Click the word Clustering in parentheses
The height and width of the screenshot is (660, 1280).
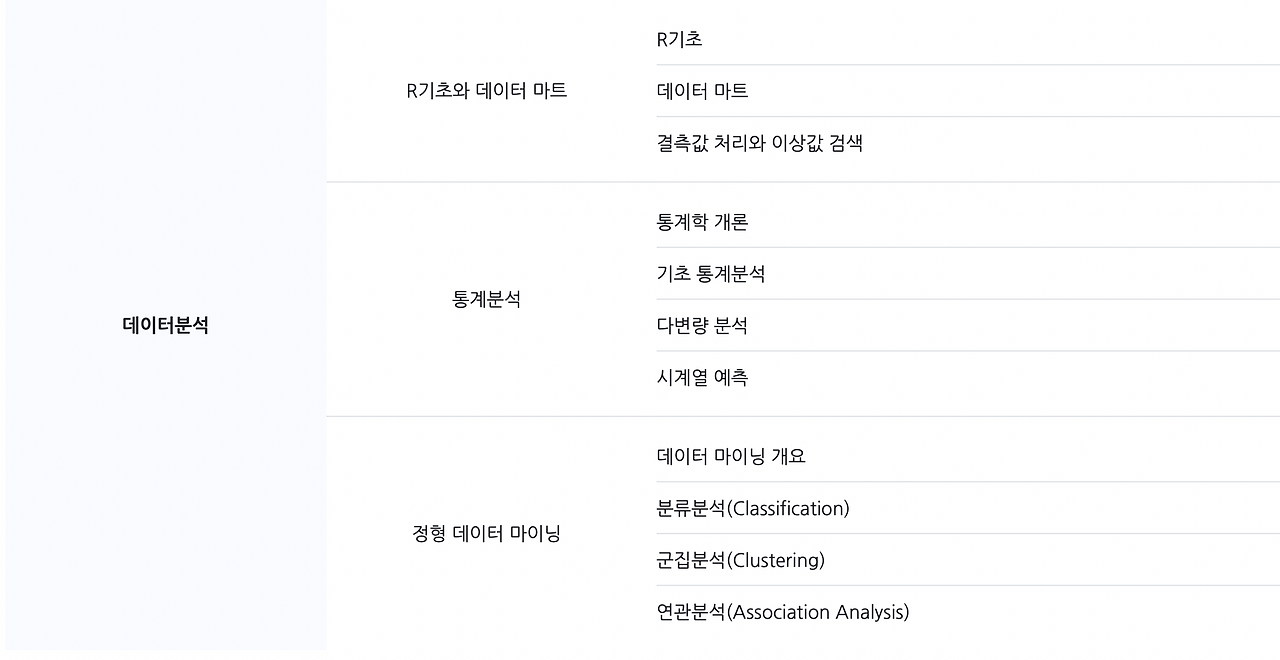(775, 560)
